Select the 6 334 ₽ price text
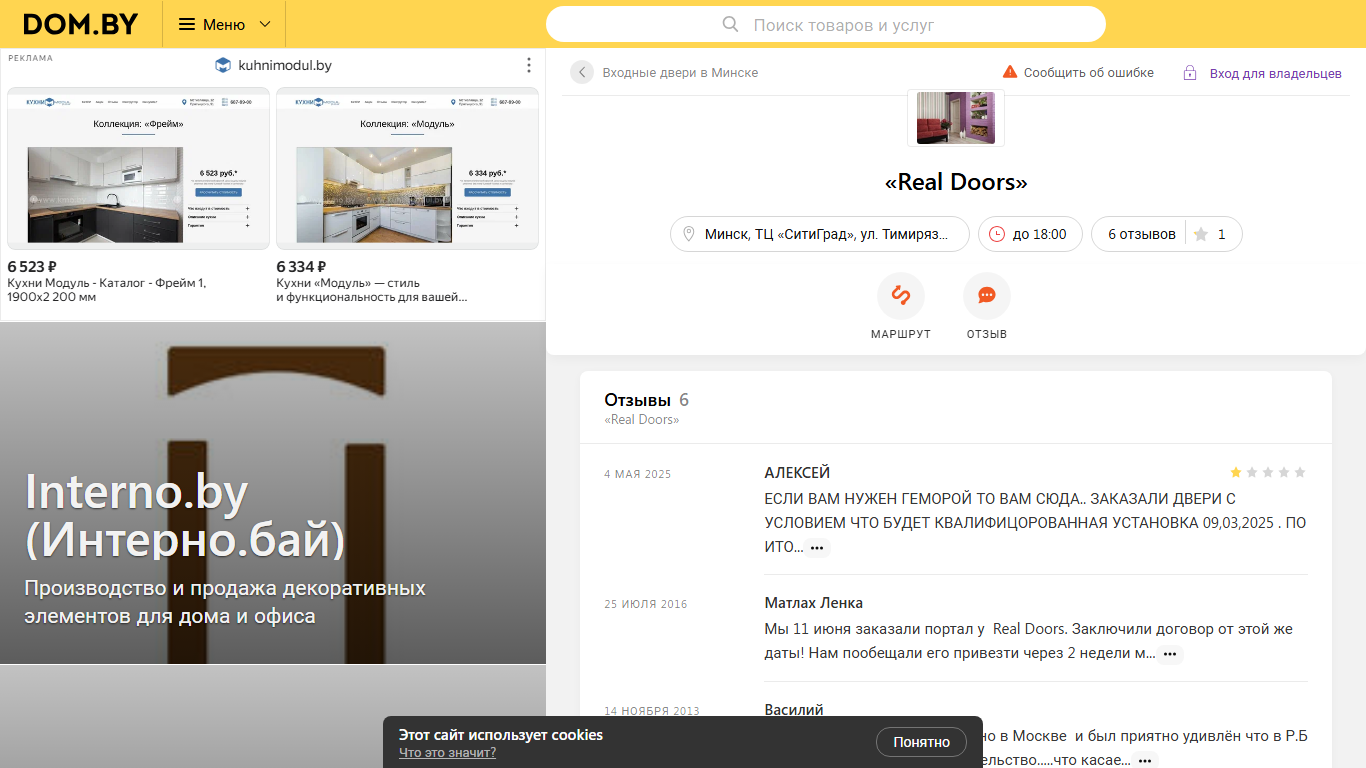The image size is (1366, 768). 301,267
